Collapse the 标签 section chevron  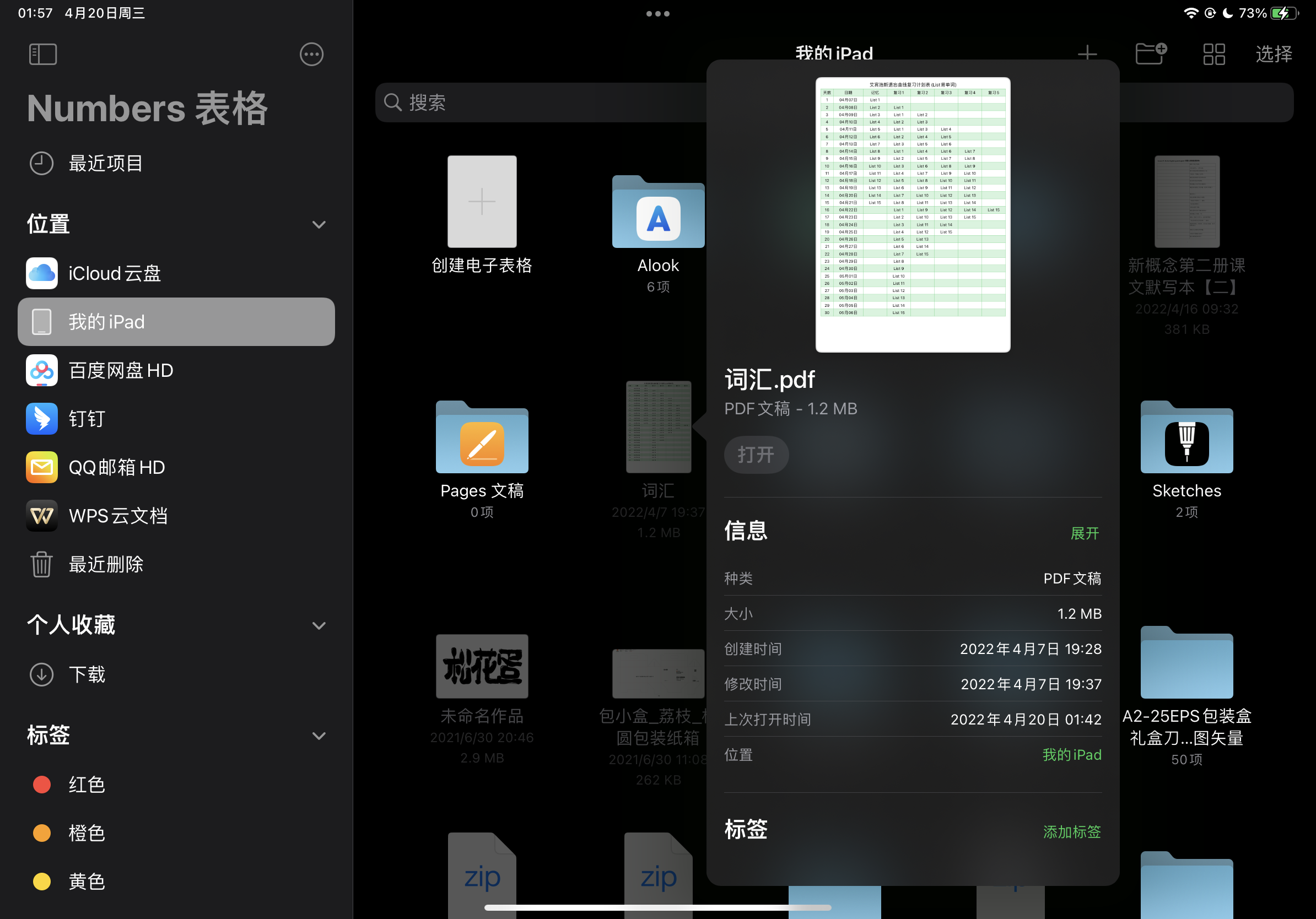319,735
